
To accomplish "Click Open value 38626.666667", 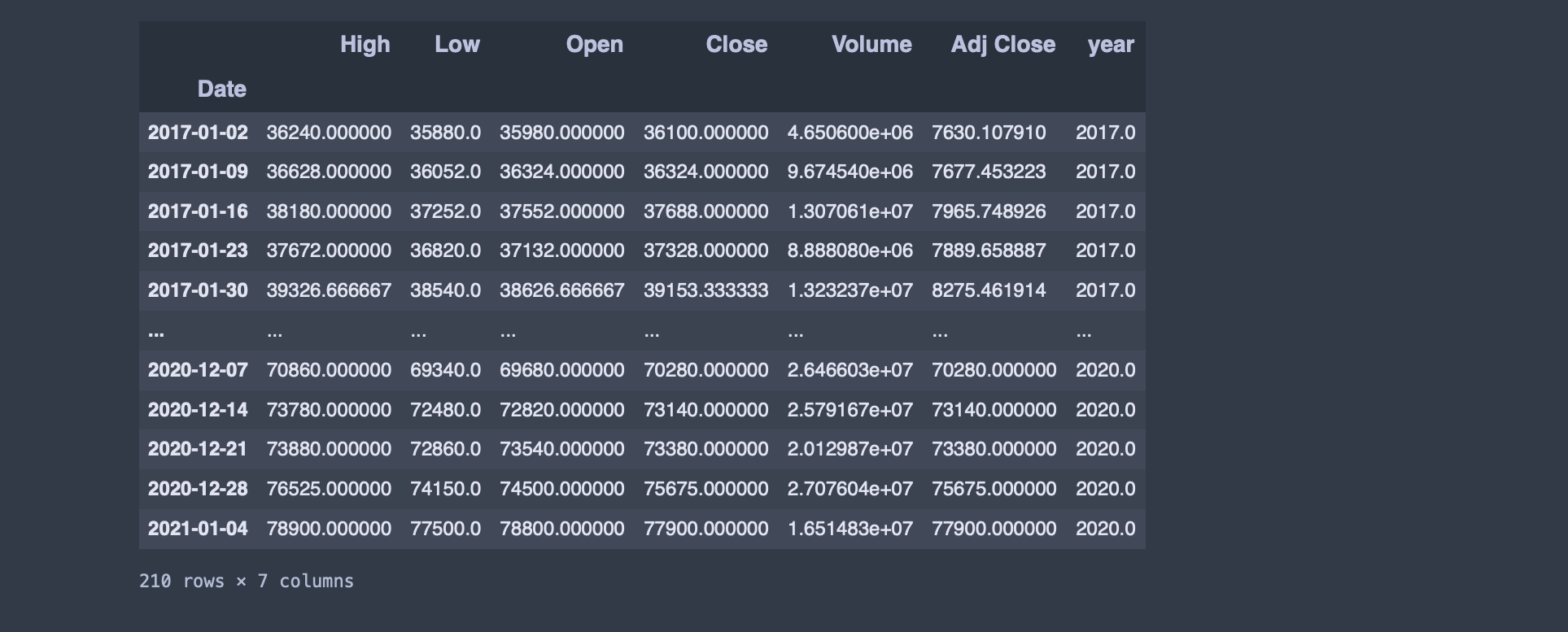I will tap(562, 290).
